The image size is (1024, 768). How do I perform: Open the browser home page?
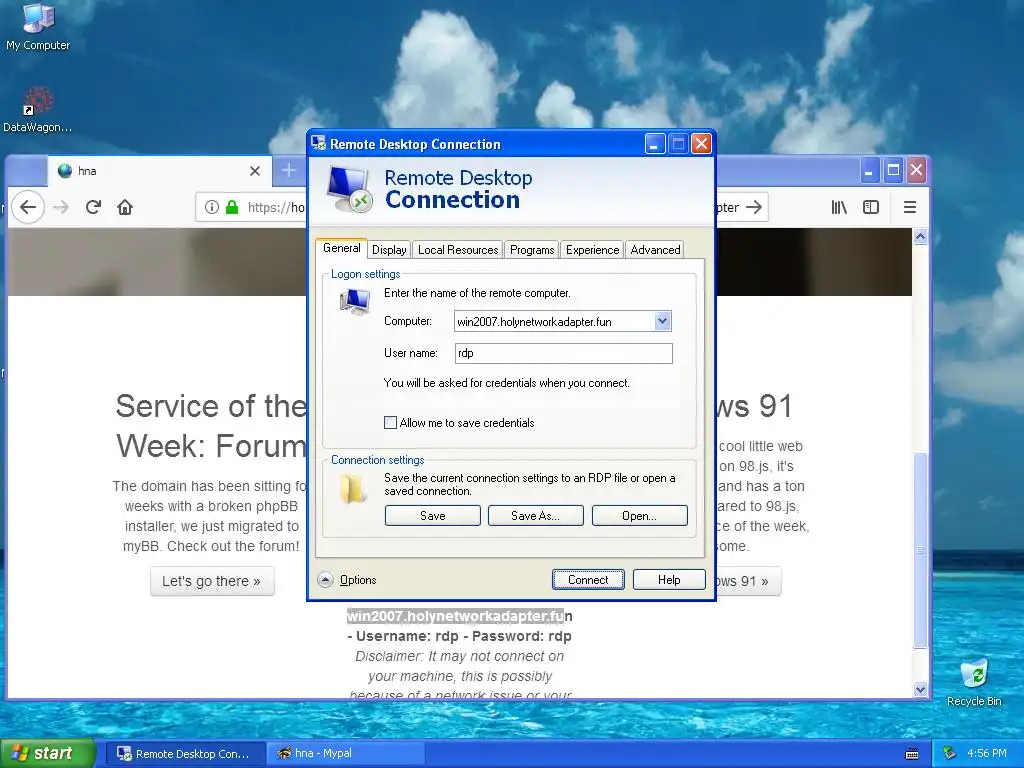(125, 207)
